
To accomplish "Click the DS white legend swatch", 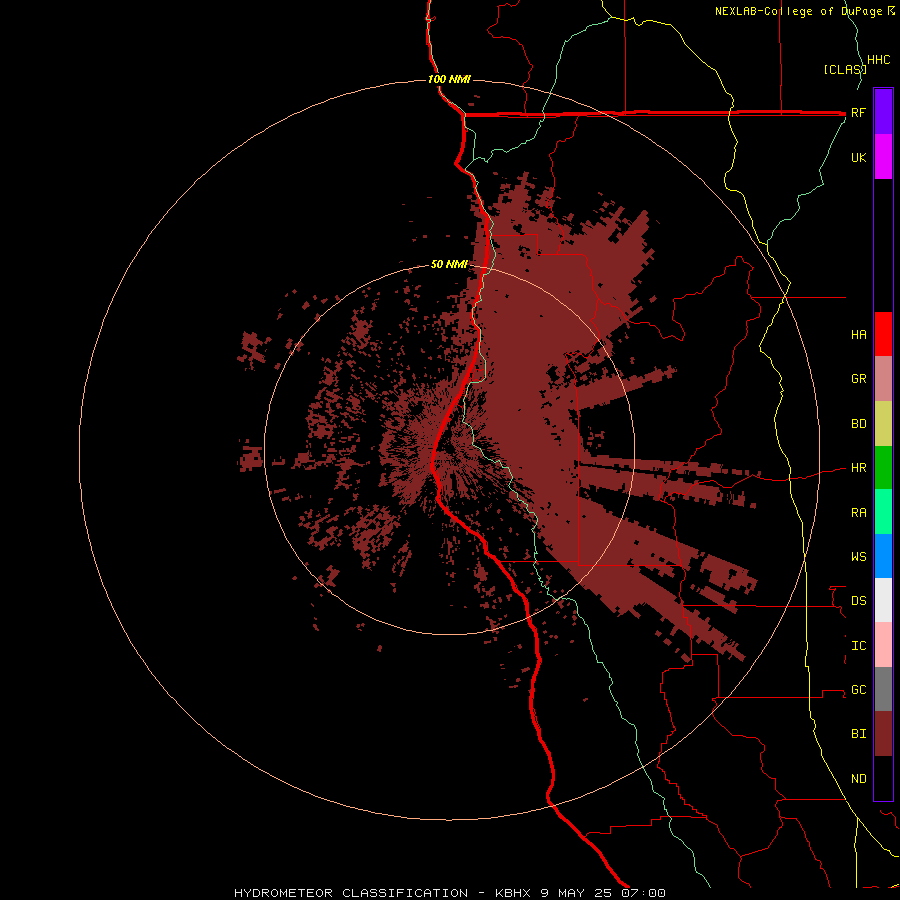I will tap(883, 600).
